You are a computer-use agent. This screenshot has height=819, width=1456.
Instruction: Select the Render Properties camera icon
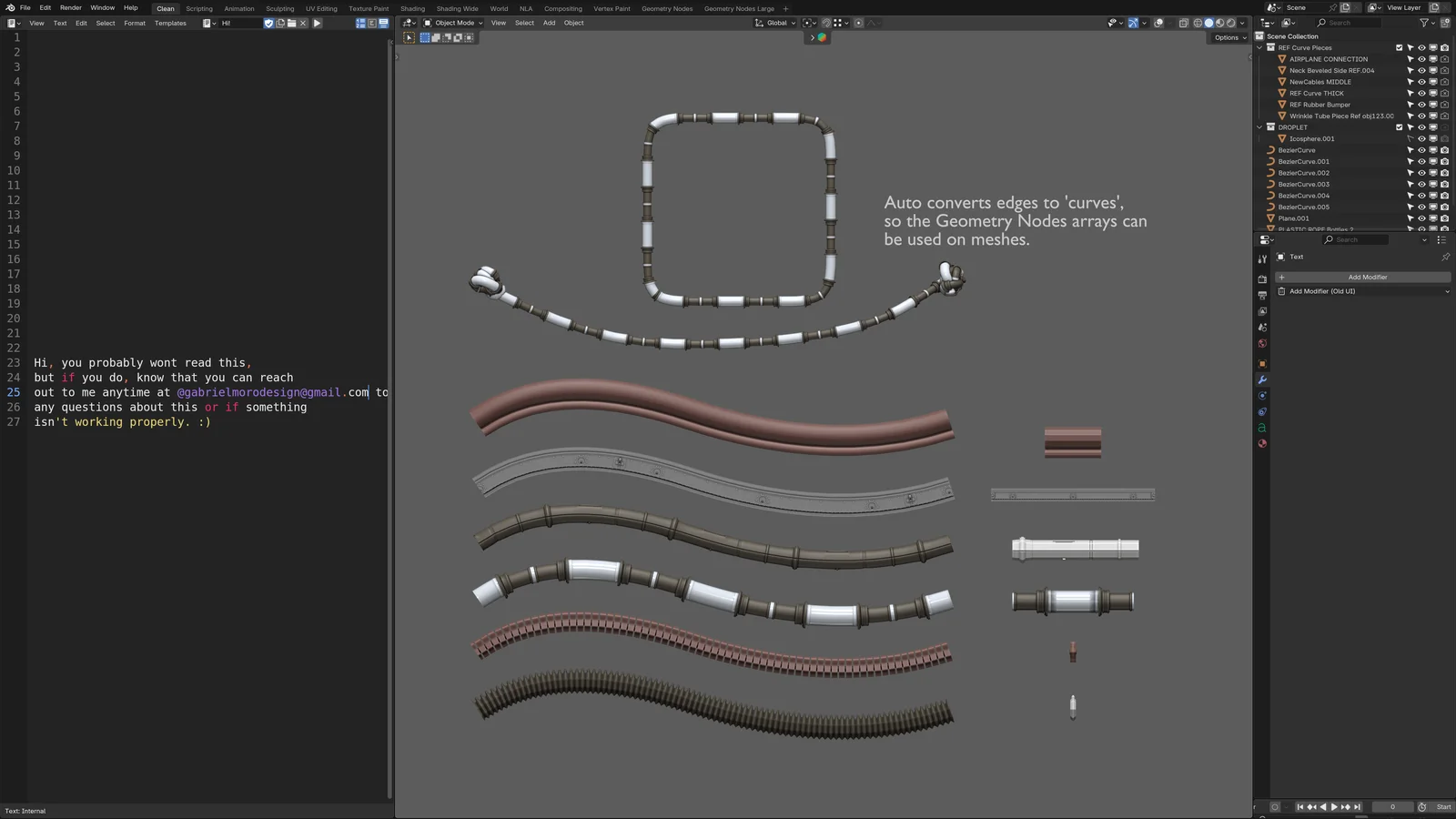coord(1262,278)
